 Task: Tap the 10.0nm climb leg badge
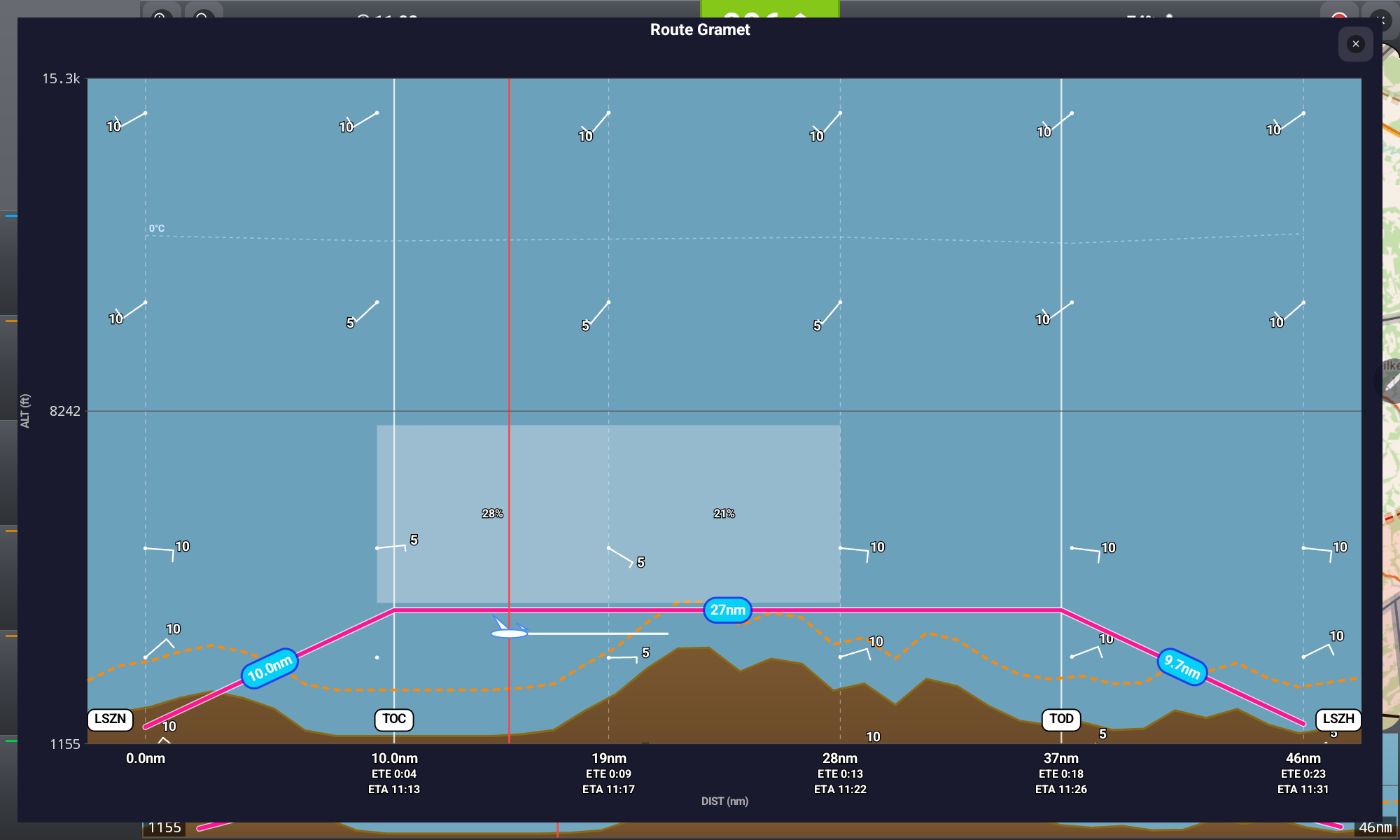point(270,668)
